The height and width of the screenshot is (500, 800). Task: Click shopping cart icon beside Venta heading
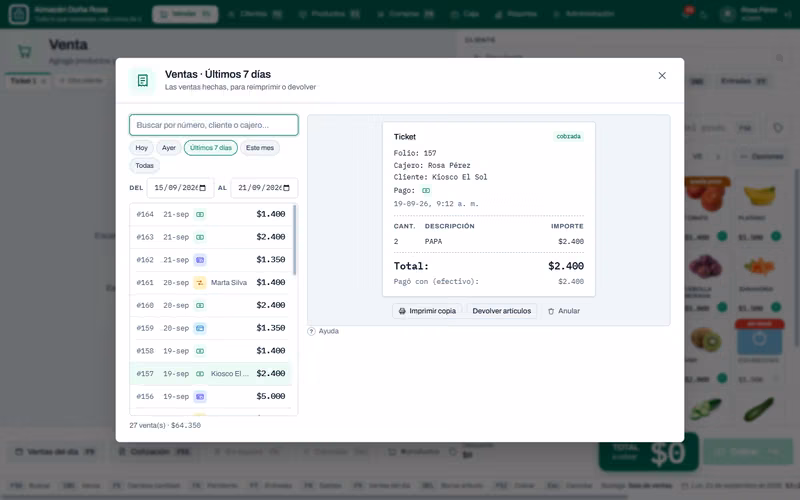point(24,51)
